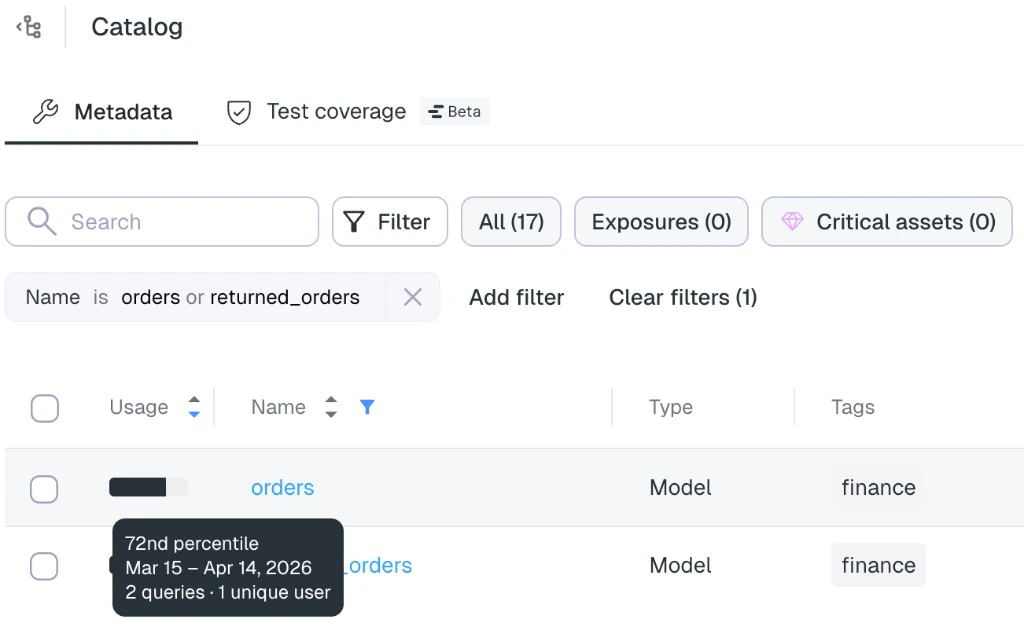Image resolution: width=1024 pixels, height=630 pixels.
Task: Select the Metadata tab
Action: (120, 112)
